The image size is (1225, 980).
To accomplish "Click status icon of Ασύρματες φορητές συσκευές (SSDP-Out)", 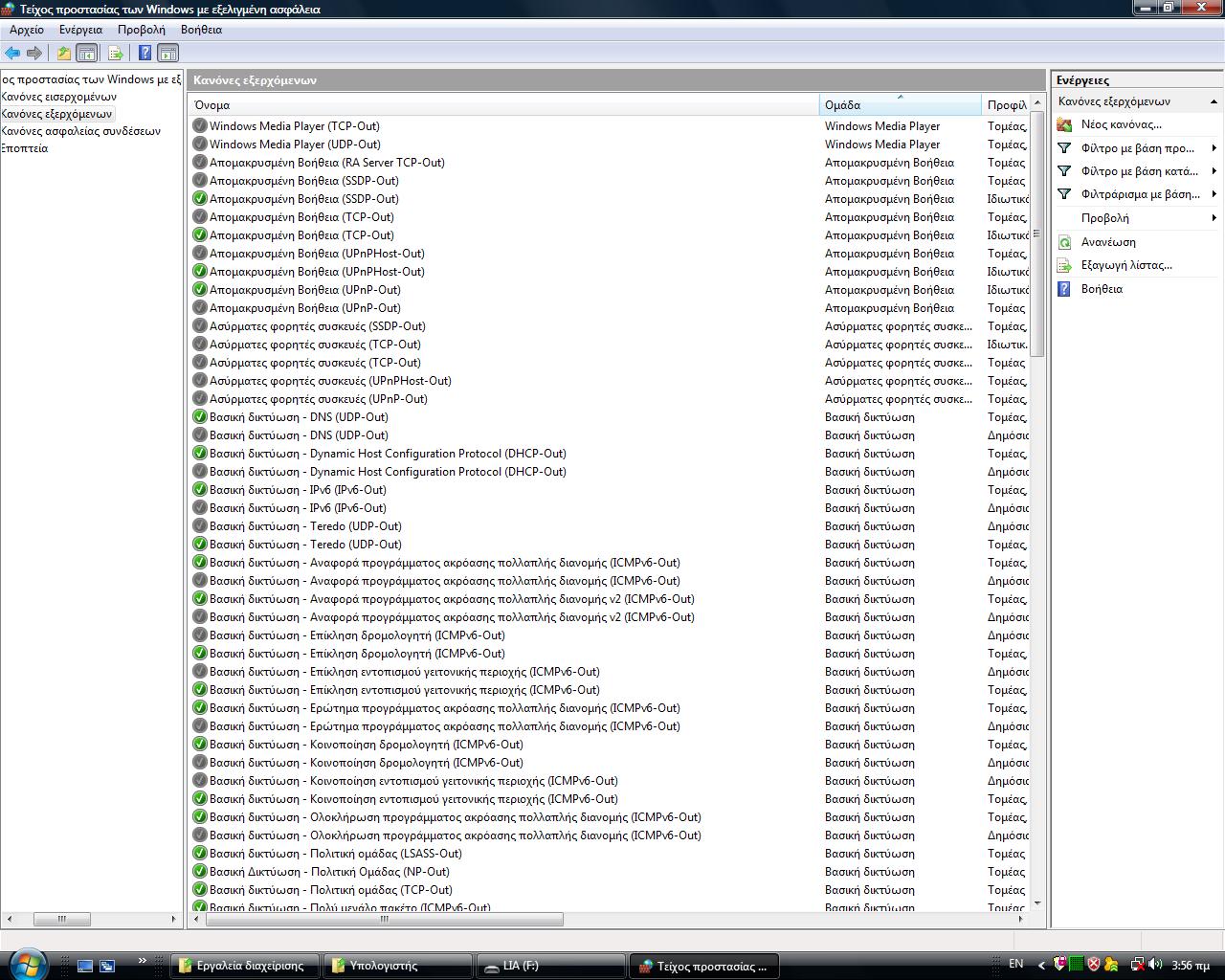I will pos(200,325).
